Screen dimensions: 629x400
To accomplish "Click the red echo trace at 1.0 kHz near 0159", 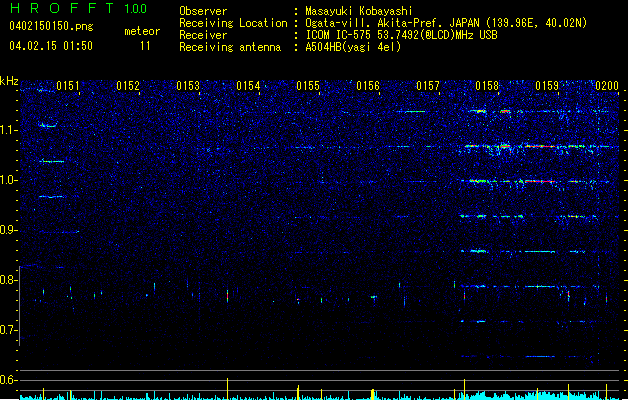I will pos(540,181).
